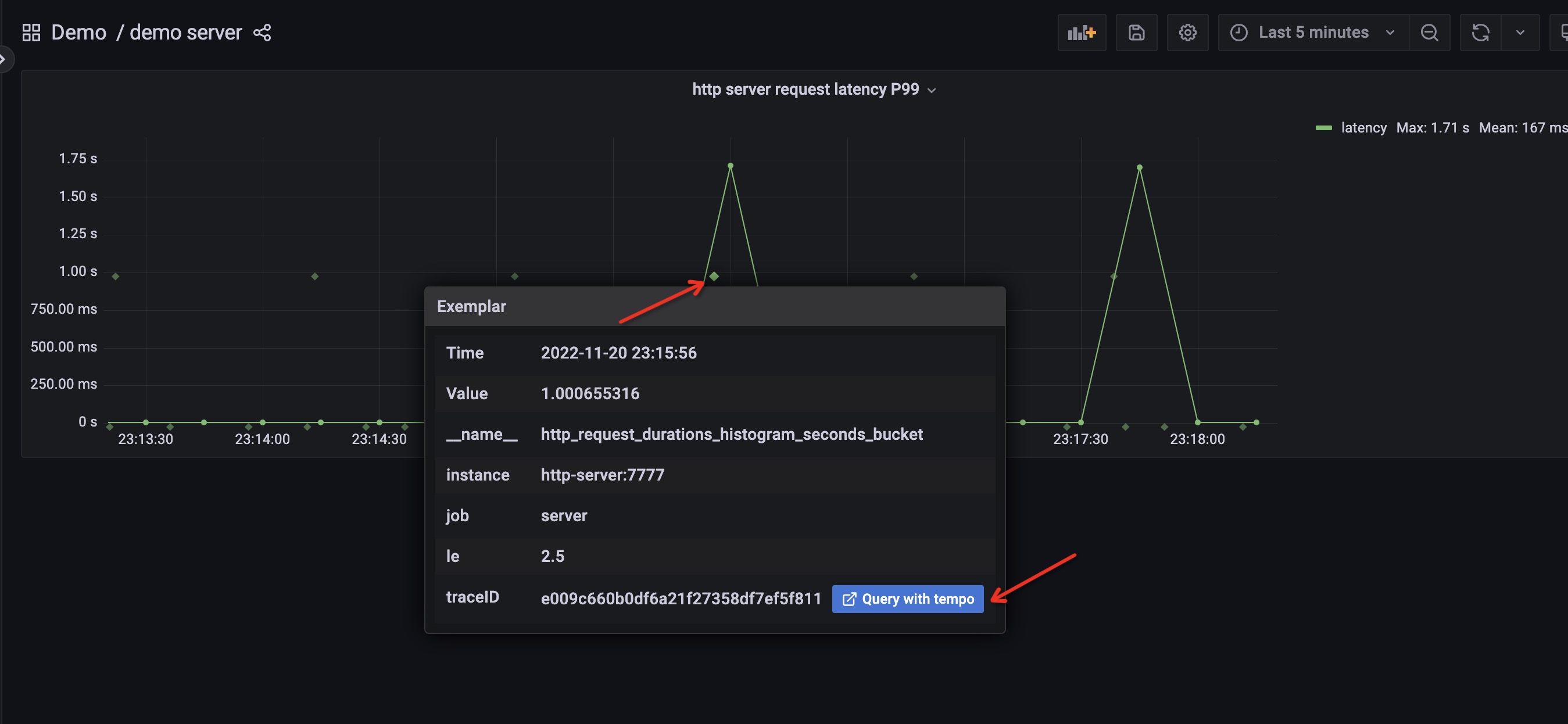
Task: Click the Demo breadcrumb home icon
Action: [x=29, y=31]
